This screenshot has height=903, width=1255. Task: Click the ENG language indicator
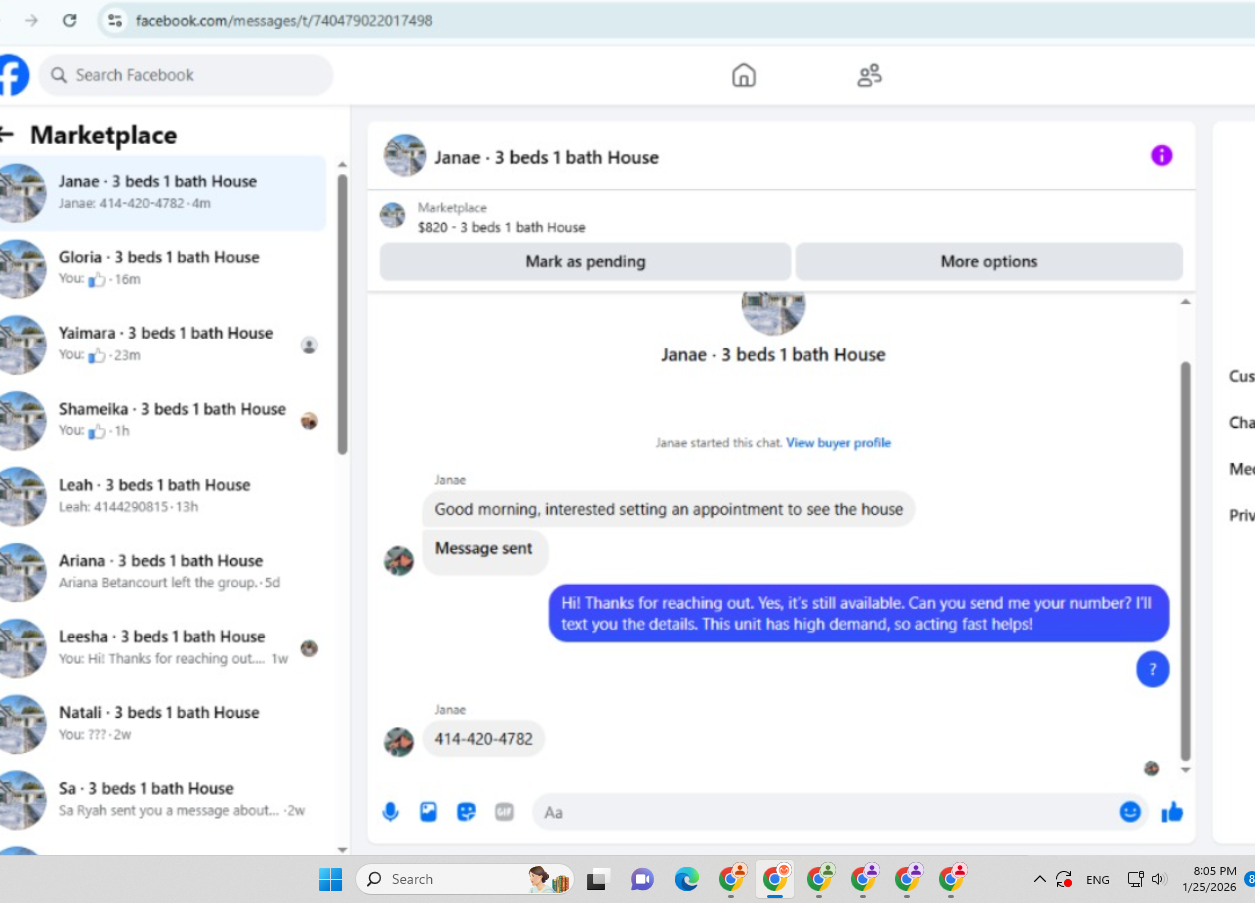(1098, 880)
